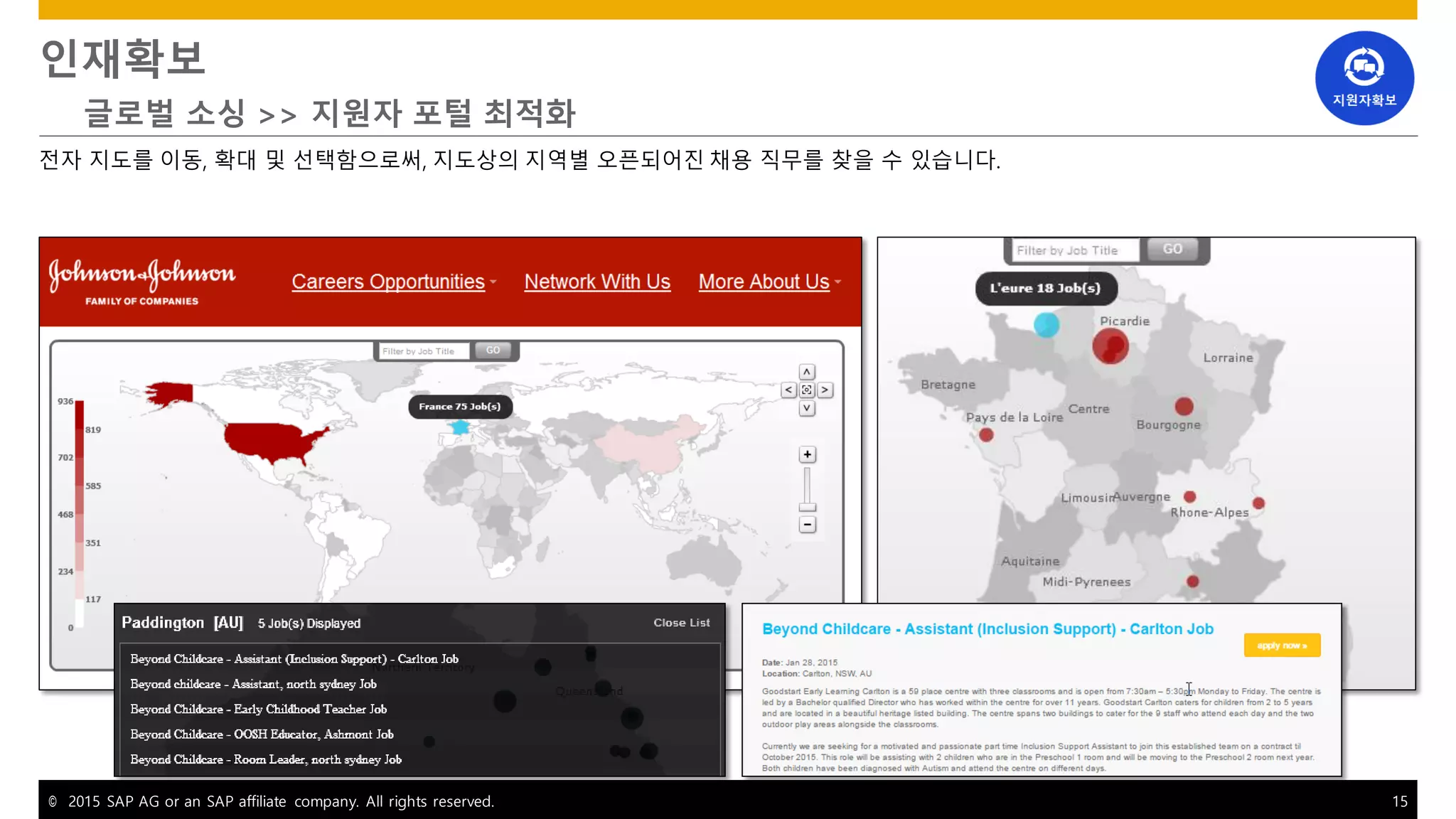This screenshot has height=819, width=1456.
Task: Click the apply now button
Action: point(1282,646)
